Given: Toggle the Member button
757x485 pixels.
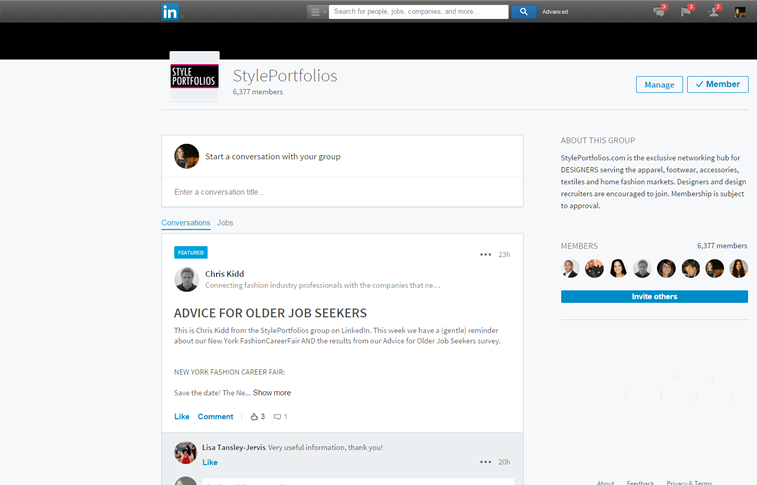Looking at the screenshot, I should tap(717, 84).
